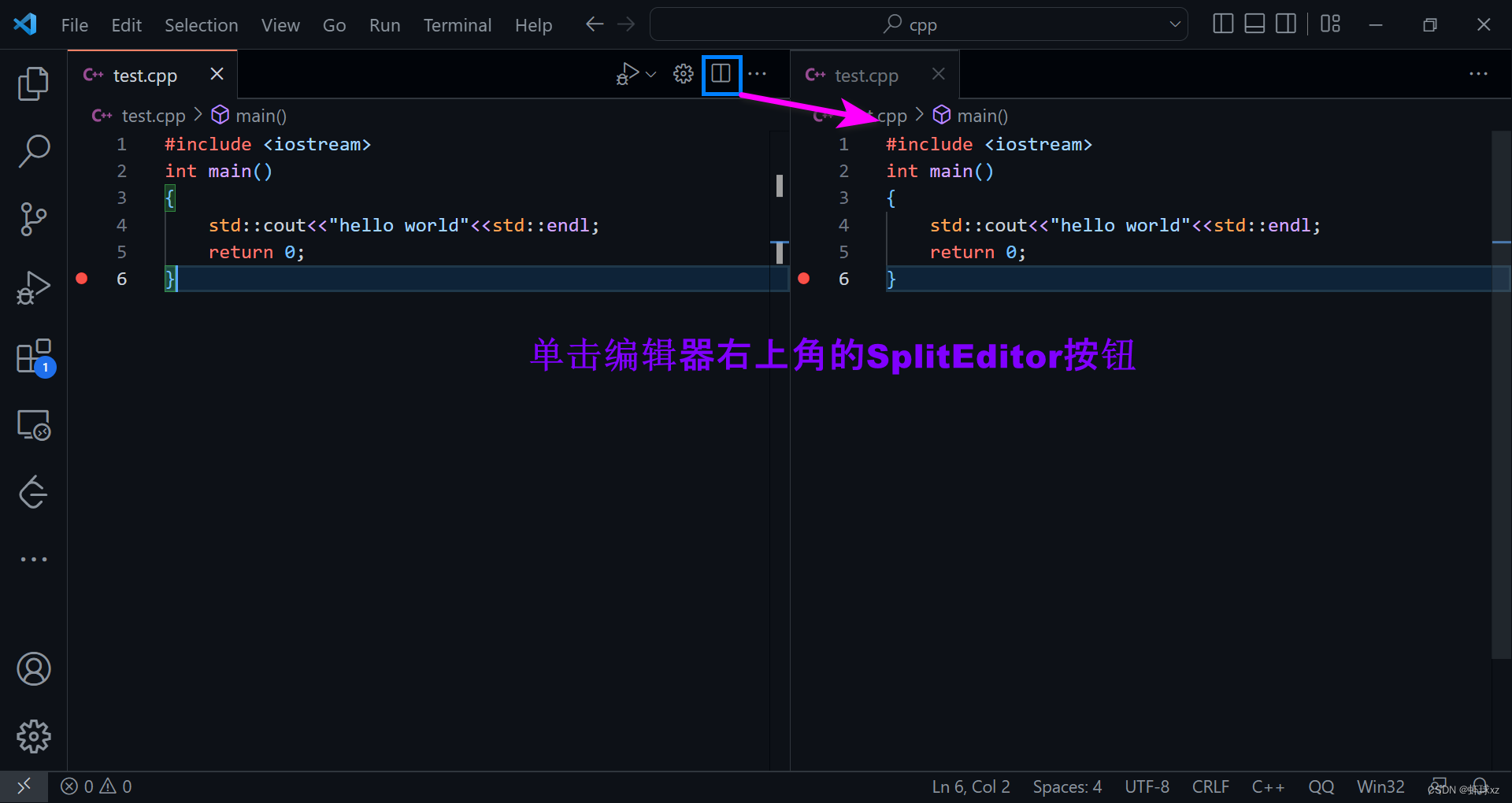This screenshot has height=803, width=1512.
Task: Click right editor vertical scrollbar
Action: 1501,394
